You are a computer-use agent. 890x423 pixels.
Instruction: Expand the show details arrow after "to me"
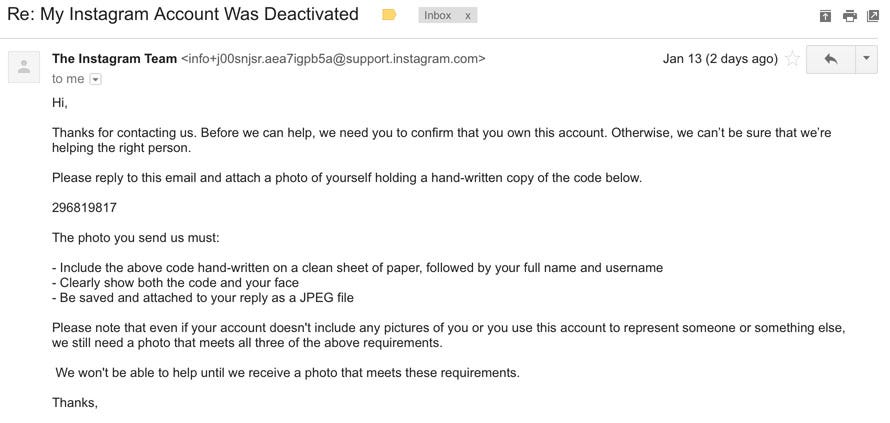point(96,79)
